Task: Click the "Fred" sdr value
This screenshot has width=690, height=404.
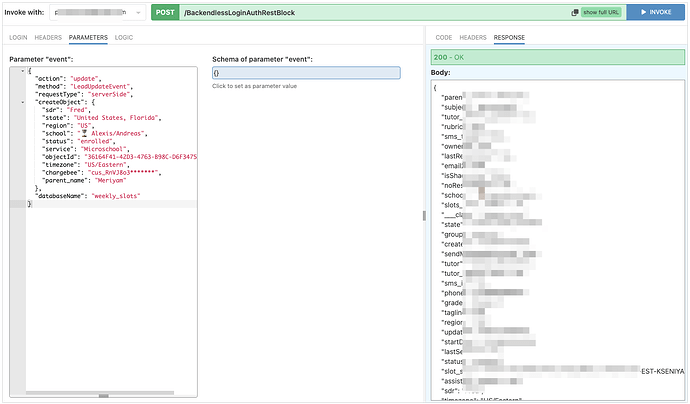Action: [x=77, y=110]
